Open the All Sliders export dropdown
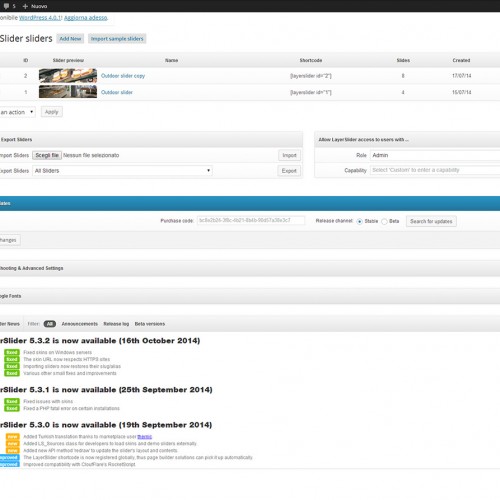This screenshot has height=500, width=500. pos(122,170)
